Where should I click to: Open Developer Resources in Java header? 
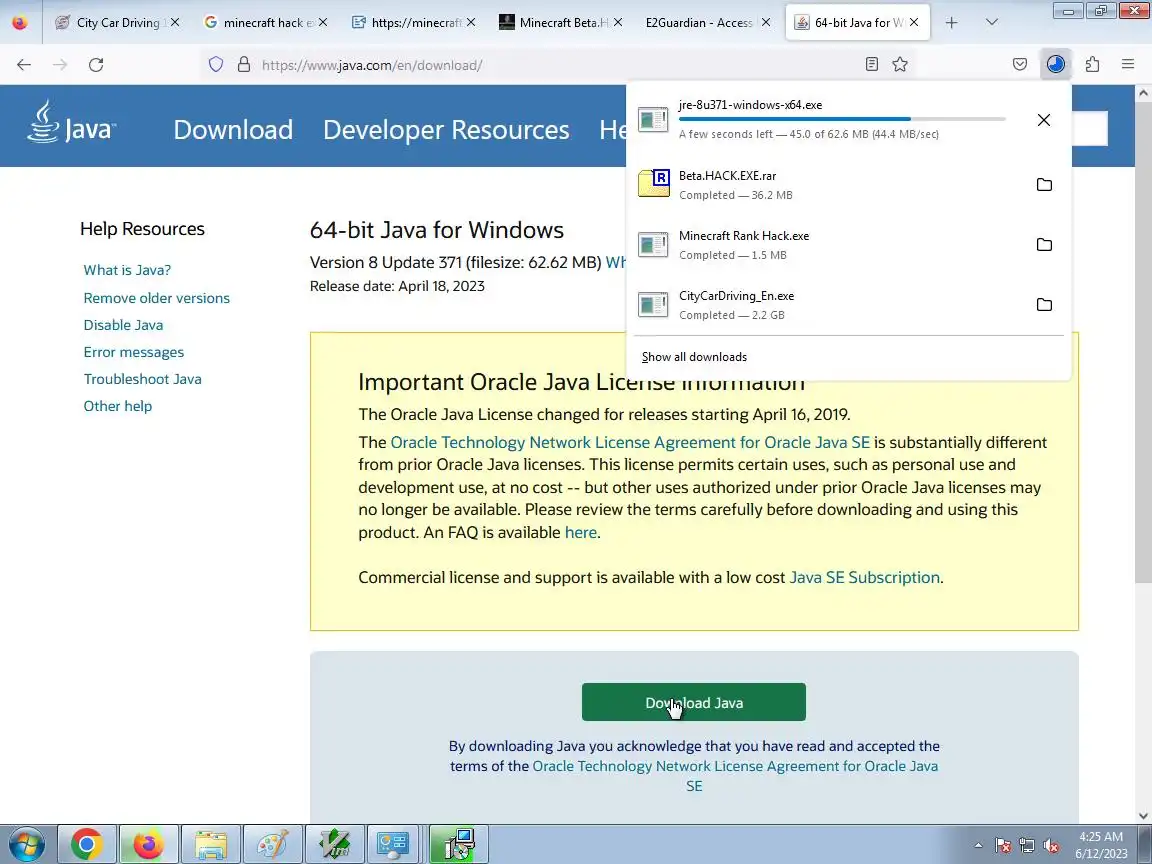tap(446, 129)
